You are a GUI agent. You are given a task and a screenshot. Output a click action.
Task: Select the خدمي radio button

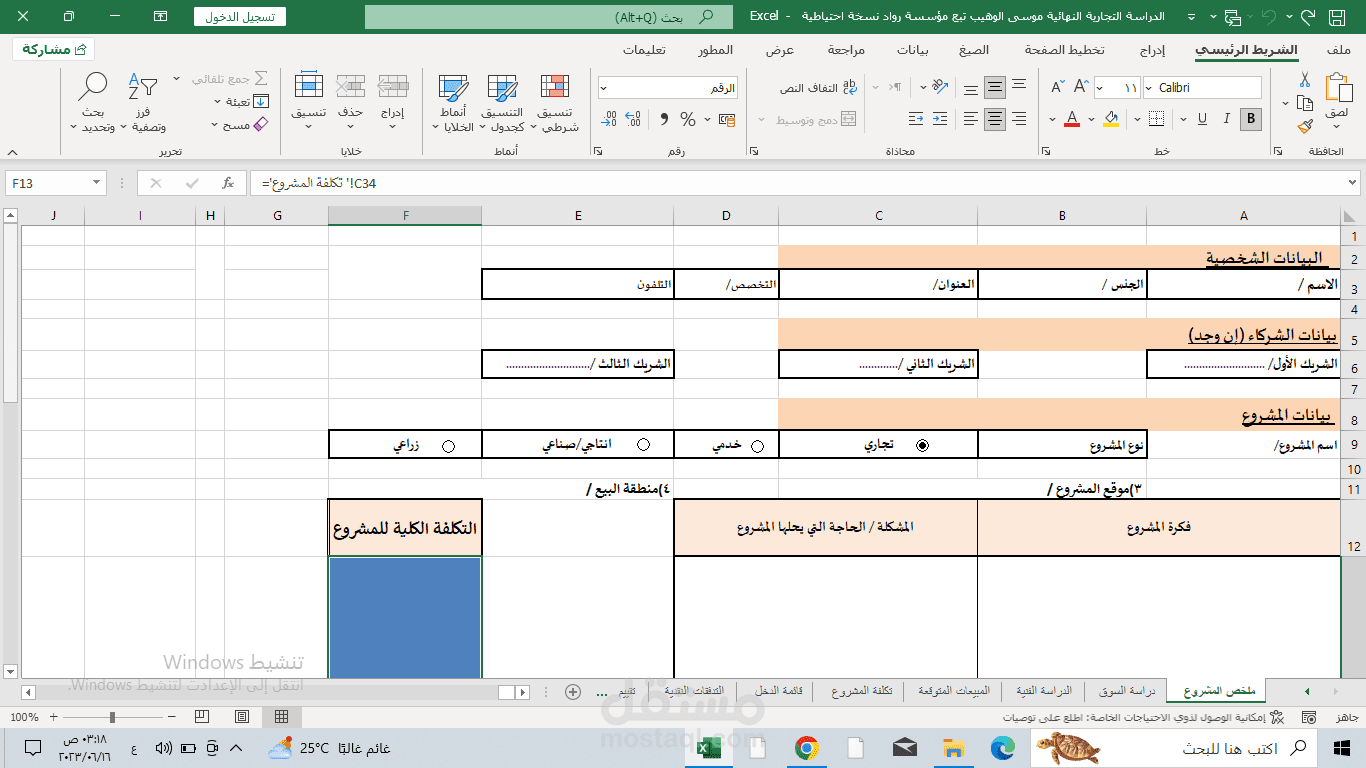[x=757, y=446]
